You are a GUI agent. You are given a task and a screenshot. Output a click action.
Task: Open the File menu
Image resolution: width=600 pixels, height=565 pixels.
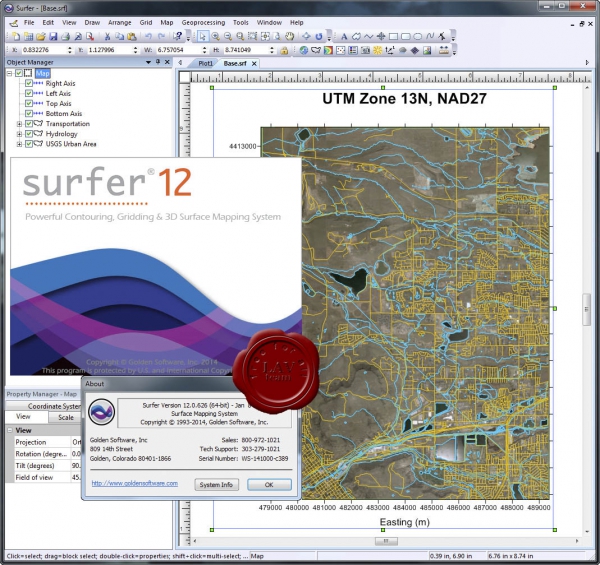click(29, 23)
